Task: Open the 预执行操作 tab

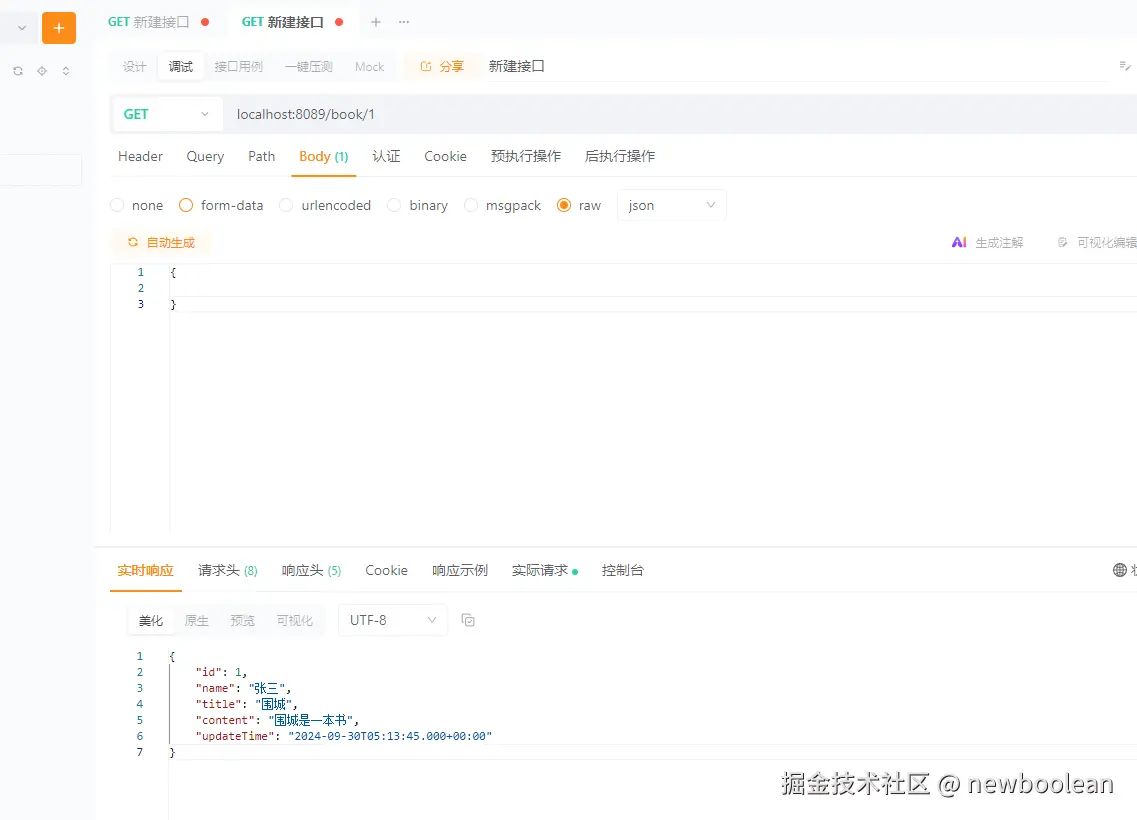Action: point(526,156)
